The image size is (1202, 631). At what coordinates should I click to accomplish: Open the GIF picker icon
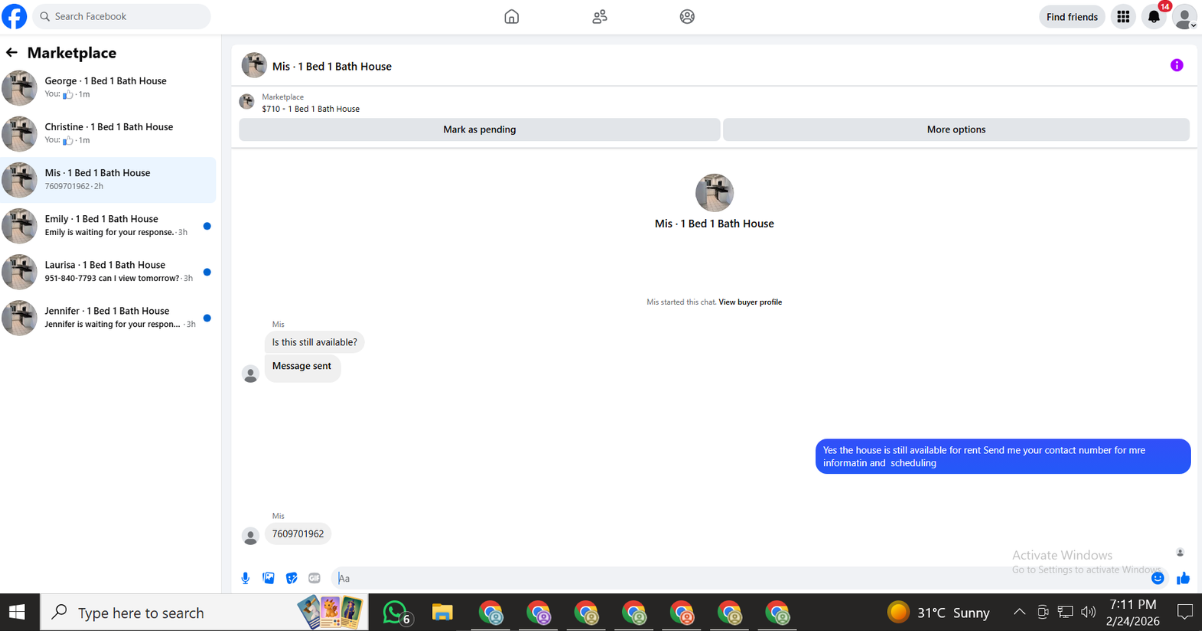tap(315, 578)
